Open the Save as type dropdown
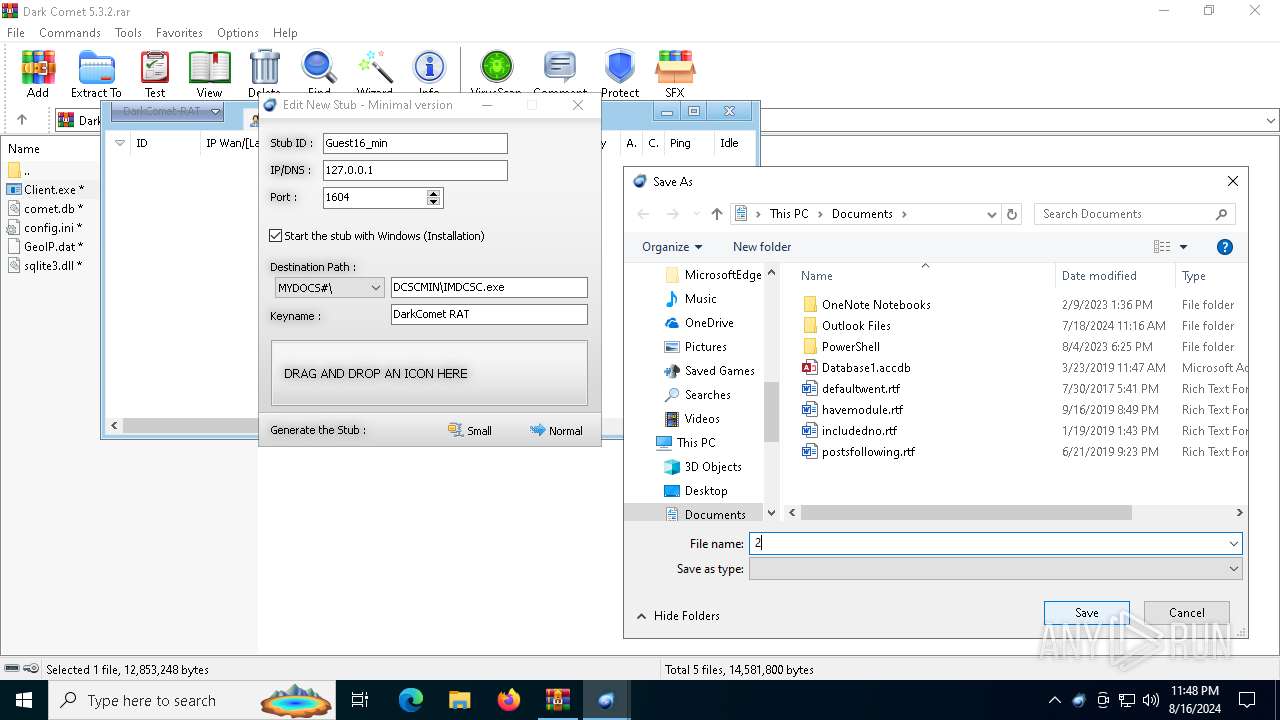This screenshot has height=720, width=1280. (995, 568)
